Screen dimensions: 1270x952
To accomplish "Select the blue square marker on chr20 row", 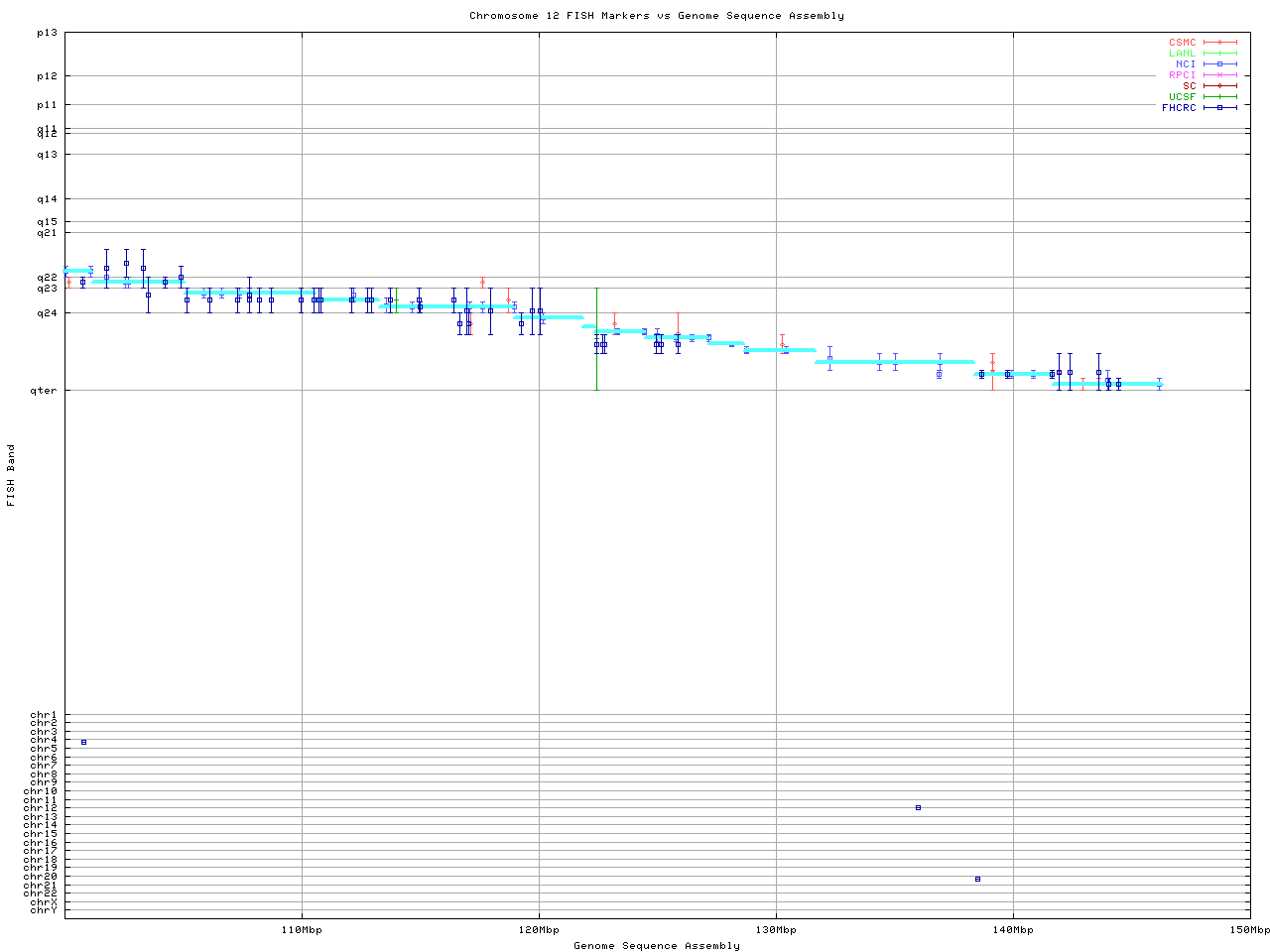I will point(977,879).
